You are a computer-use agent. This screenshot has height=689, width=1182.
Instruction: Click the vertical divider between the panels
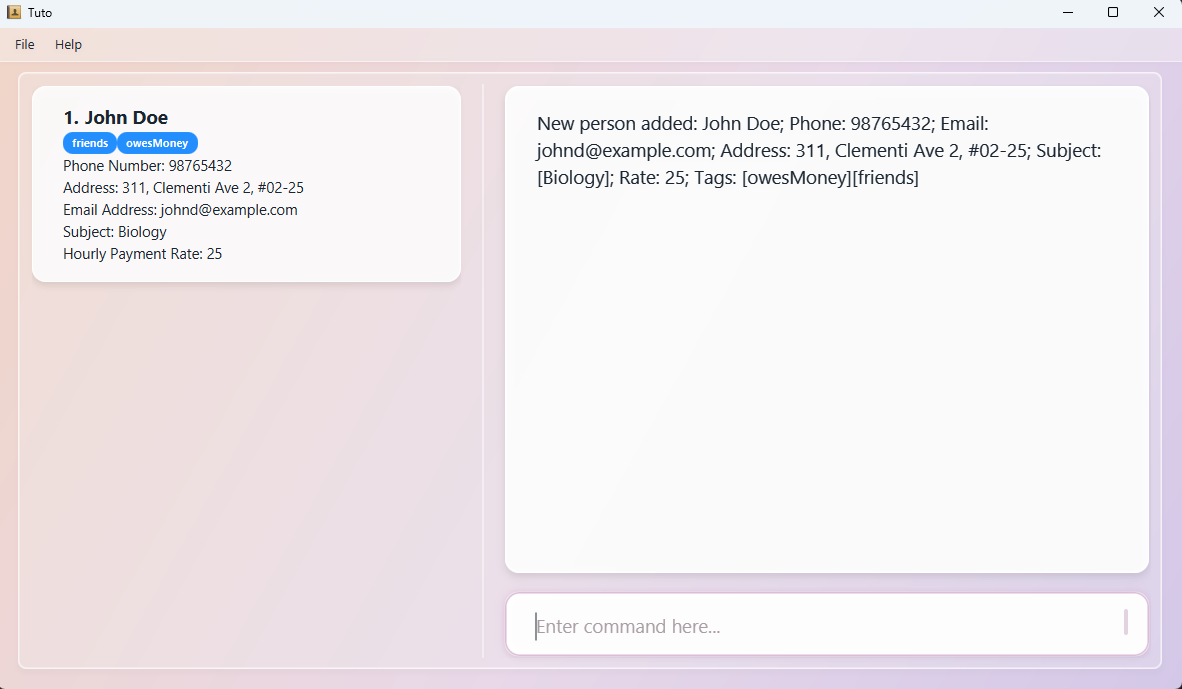click(x=483, y=370)
